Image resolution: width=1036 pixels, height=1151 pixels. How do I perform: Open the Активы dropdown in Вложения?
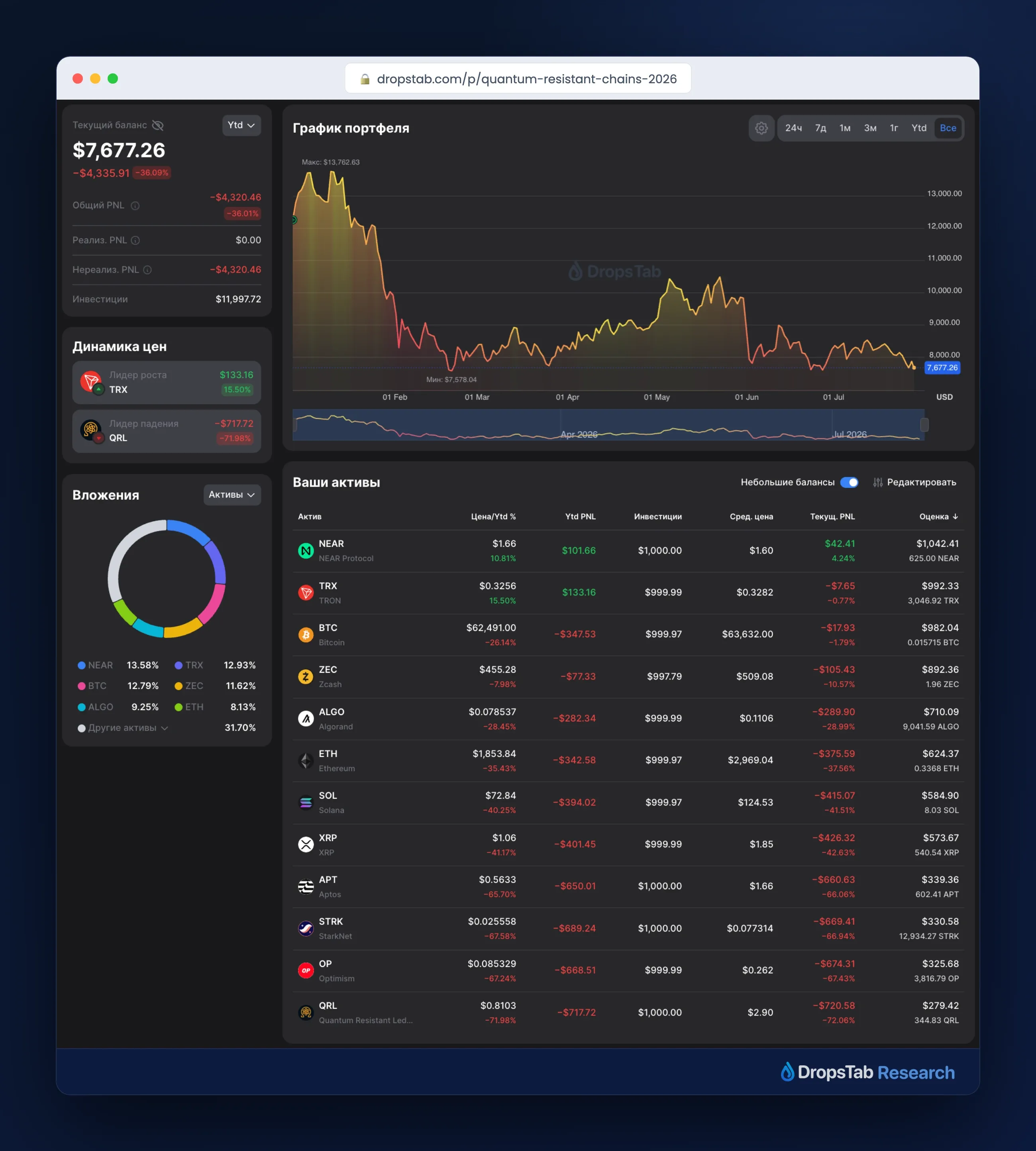pos(232,495)
